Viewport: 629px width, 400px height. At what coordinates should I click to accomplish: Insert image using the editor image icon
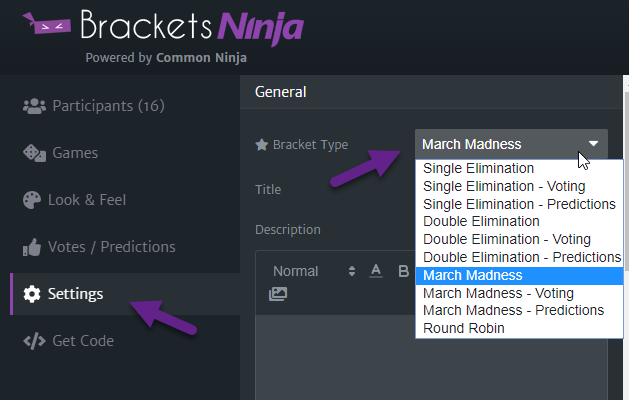[278, 294]
